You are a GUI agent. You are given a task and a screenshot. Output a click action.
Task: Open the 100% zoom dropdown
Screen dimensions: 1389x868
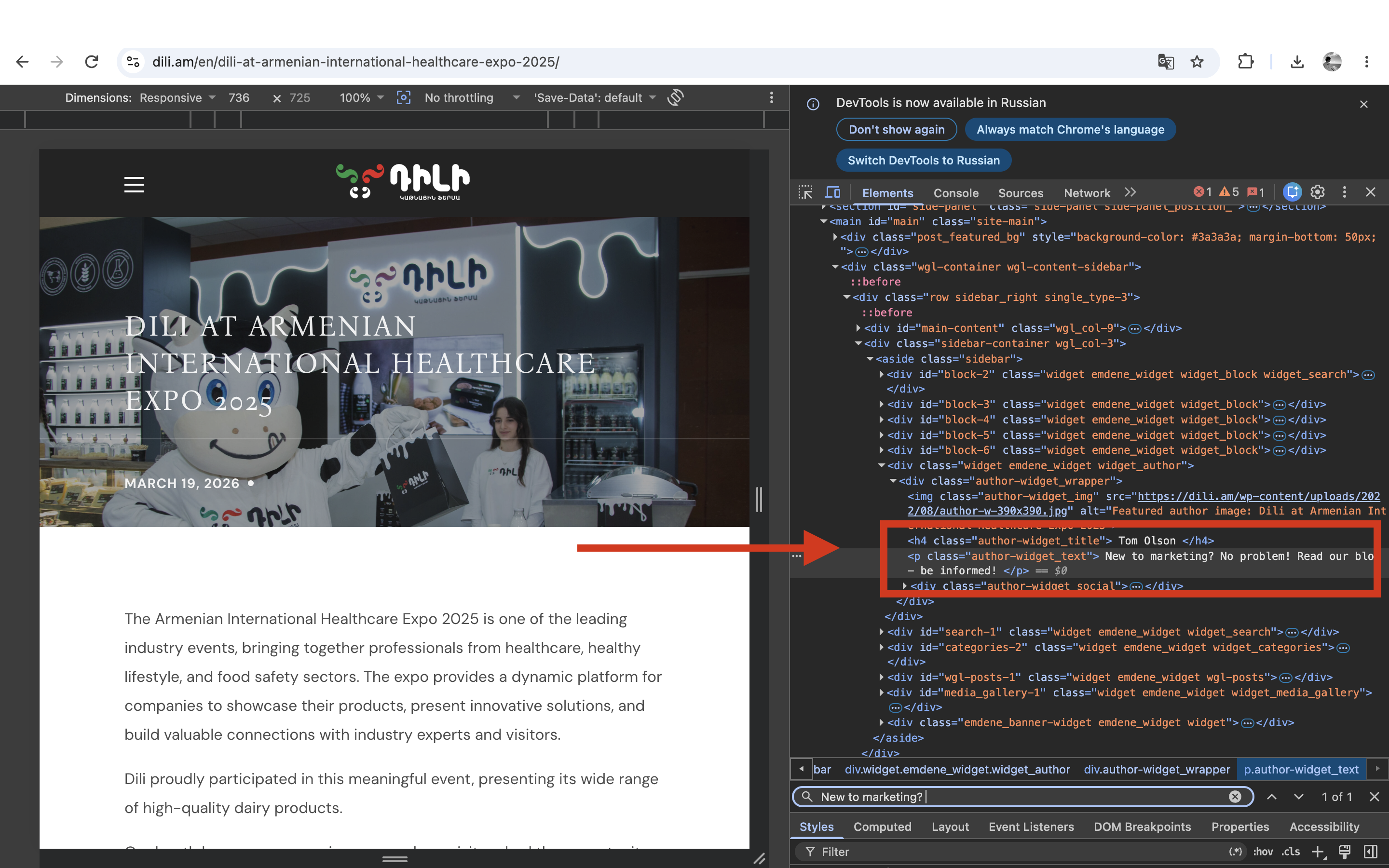tap(361, 97)
